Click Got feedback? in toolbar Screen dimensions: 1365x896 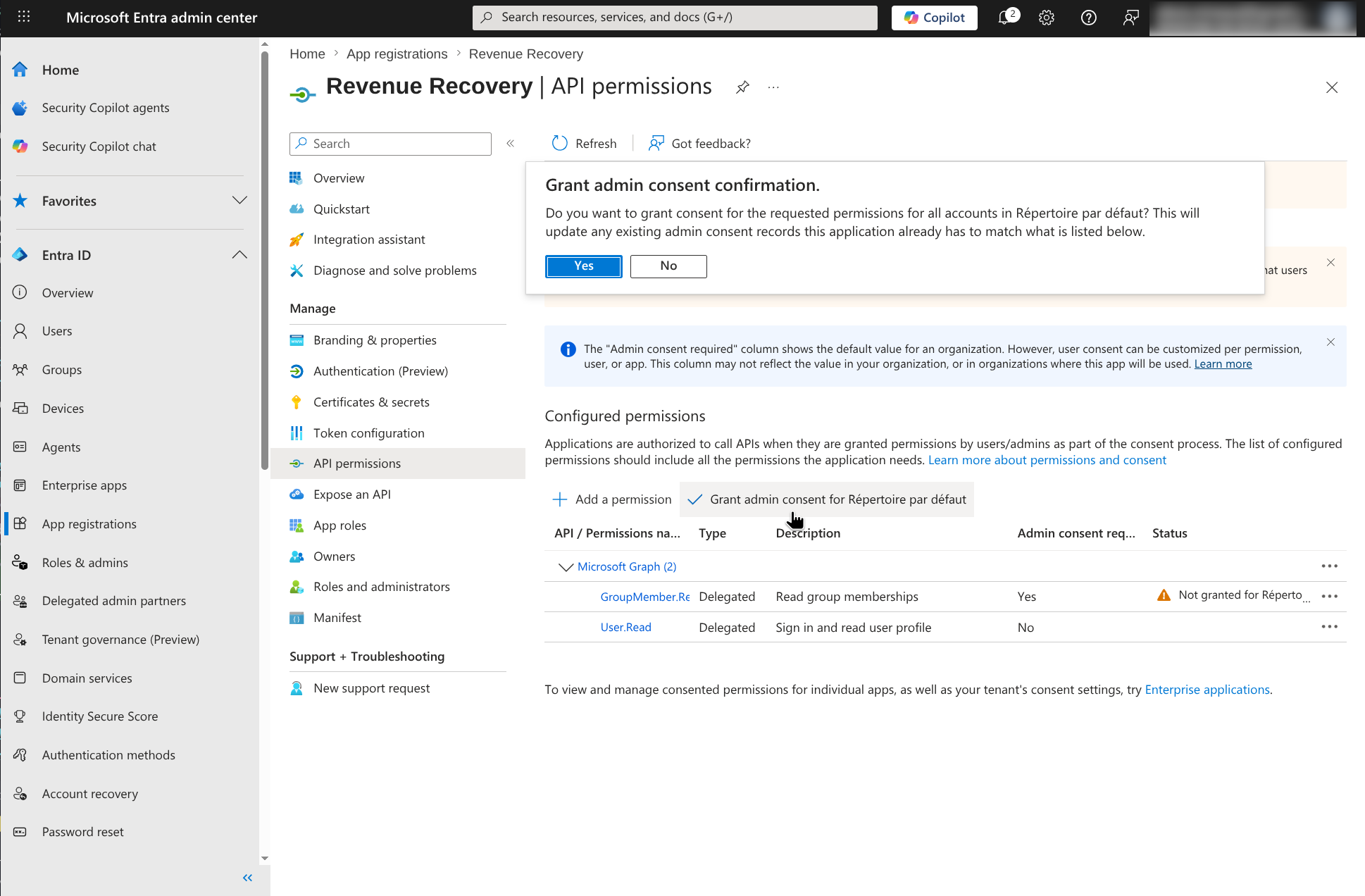pos(700,144)
